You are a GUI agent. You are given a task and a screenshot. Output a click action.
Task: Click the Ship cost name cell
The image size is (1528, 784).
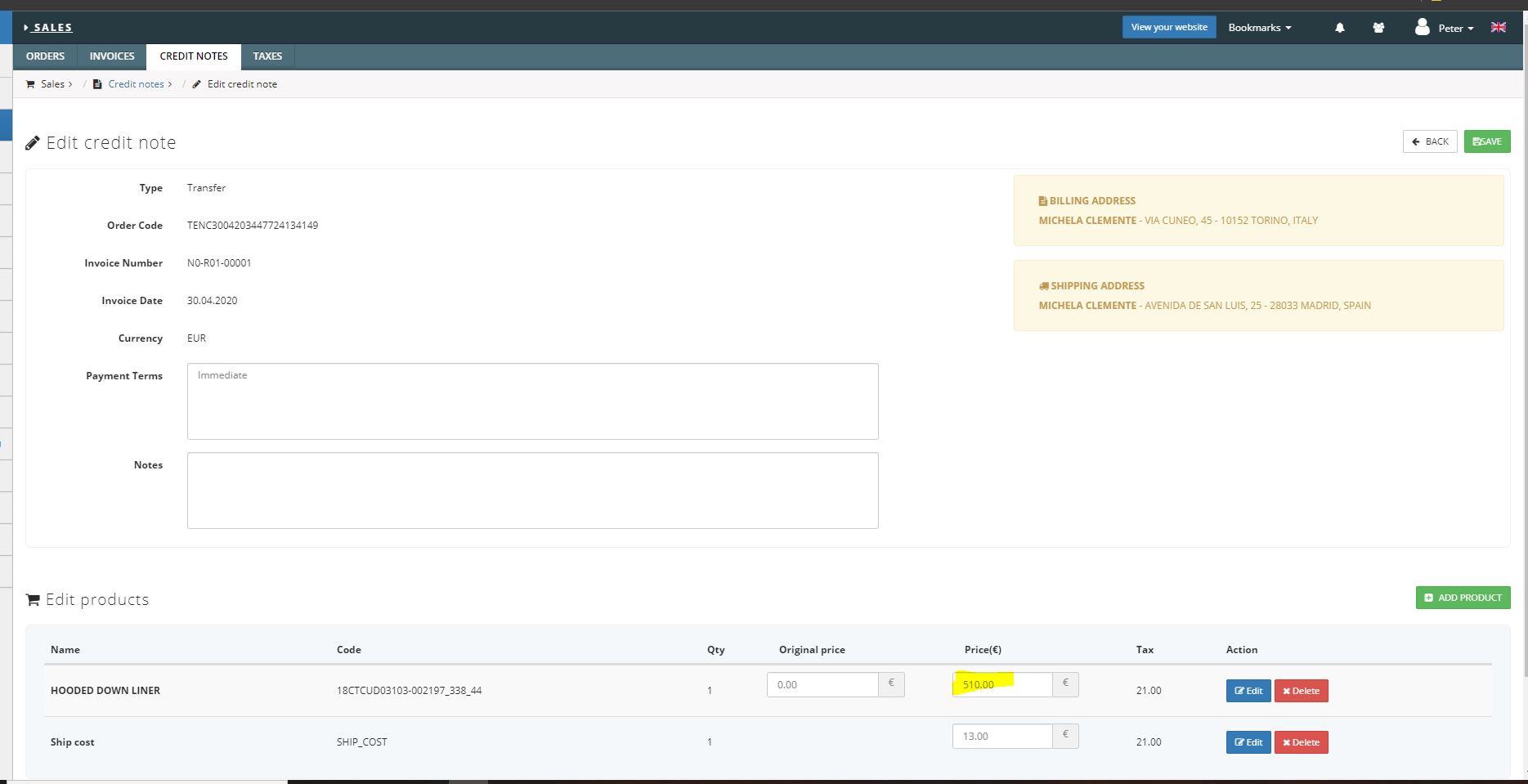coord(72,742)
